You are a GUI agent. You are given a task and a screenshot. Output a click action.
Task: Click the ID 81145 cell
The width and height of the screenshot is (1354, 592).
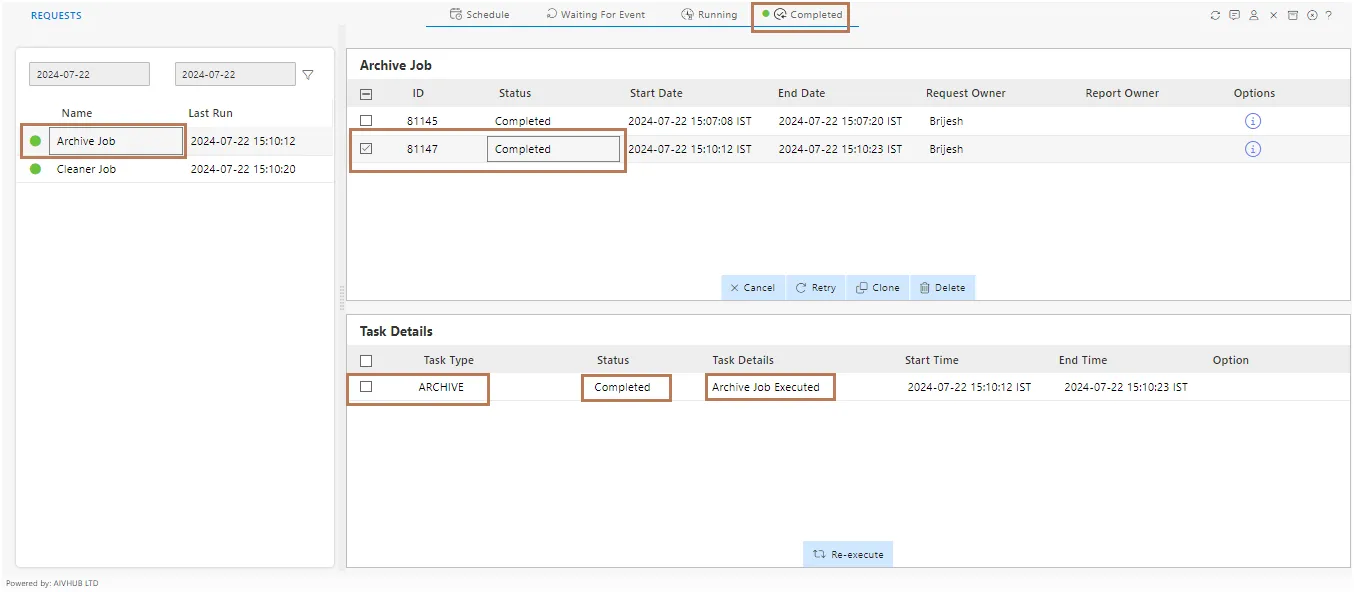[422, 121]
